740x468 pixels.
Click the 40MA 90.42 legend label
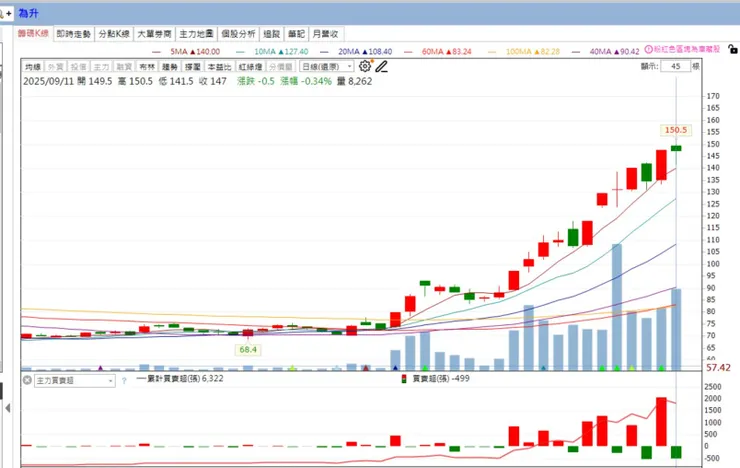pos(614,51)
